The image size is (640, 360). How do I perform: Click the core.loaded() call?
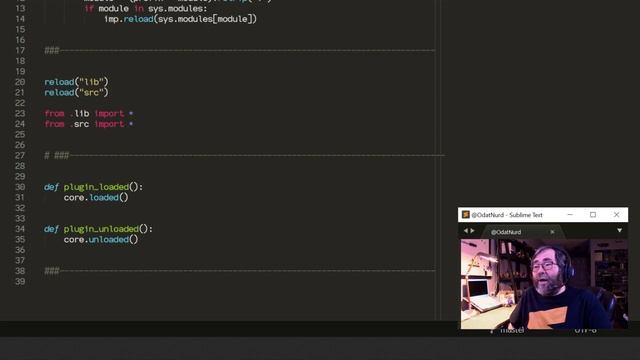click(x=96, y=198)
